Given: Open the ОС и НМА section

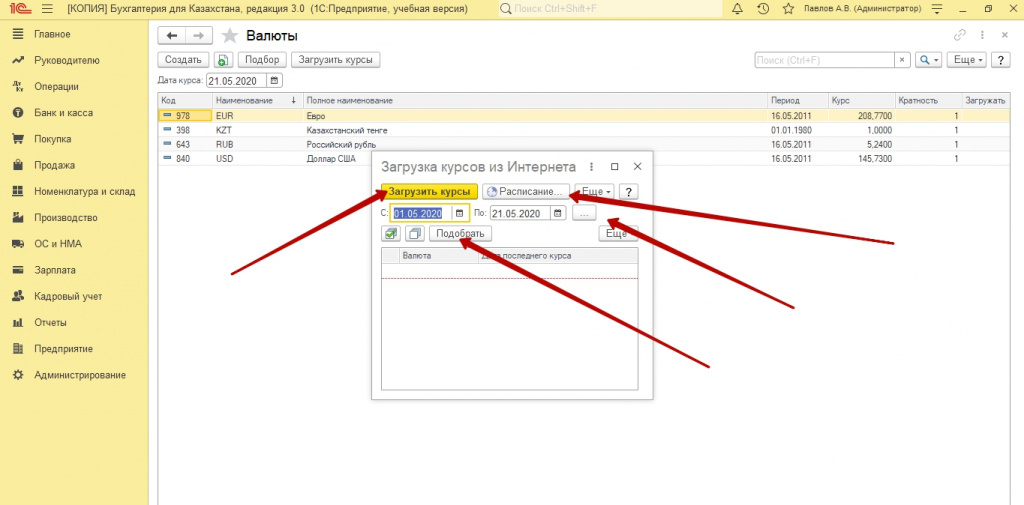Looking at the screenshot, I should tap(57, 244).
